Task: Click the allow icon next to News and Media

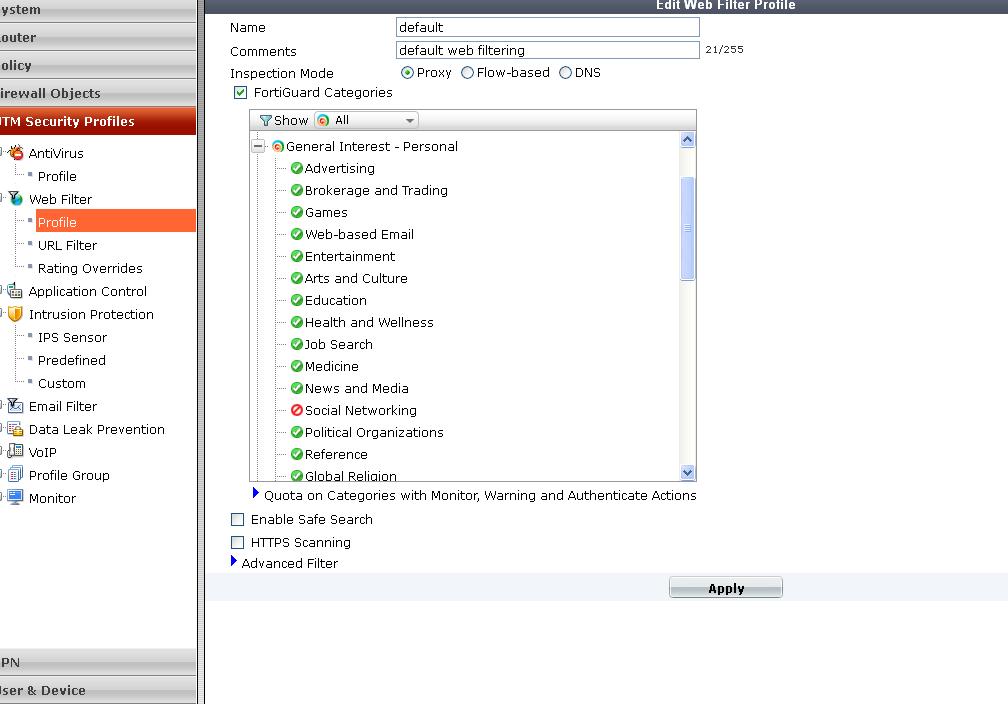Action: 296,388
